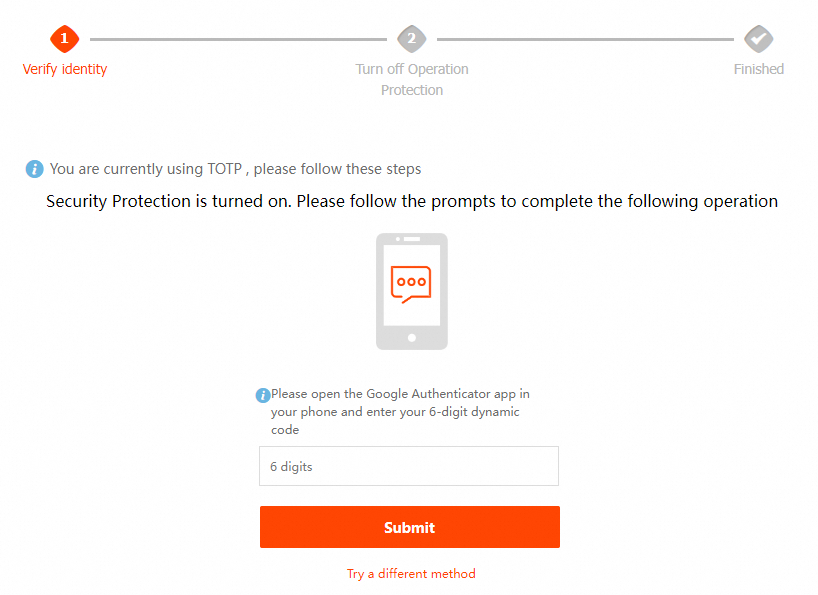Viewport: 818px width, 595px height.
Task: Click the progress line between steps 2 and 3
Action: 585,39
